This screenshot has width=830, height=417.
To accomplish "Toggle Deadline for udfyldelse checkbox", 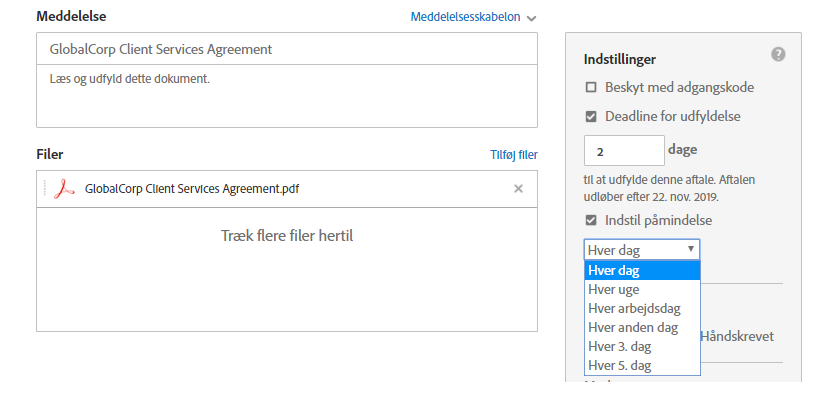I will click(591, 116).
